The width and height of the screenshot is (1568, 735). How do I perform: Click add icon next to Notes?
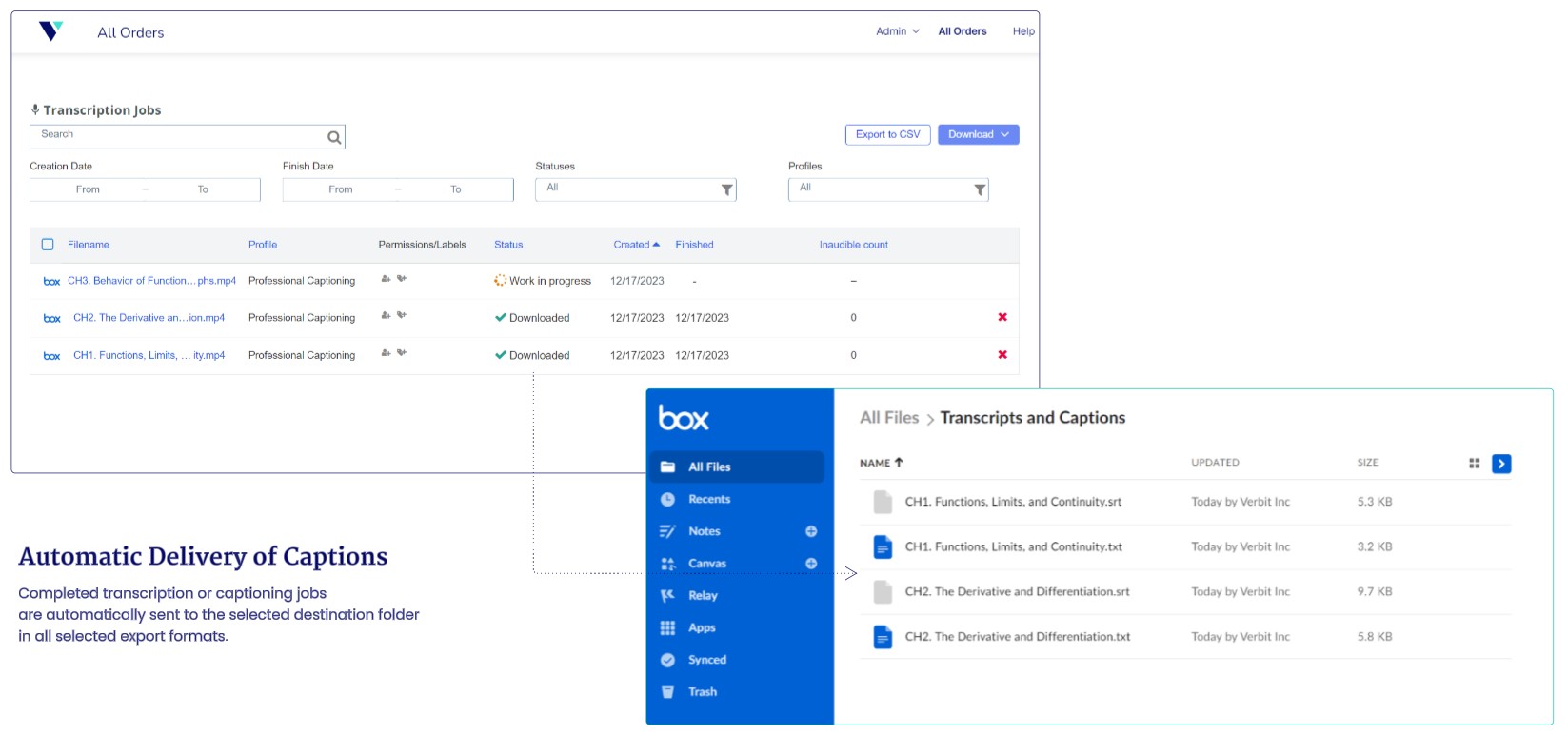(x=811, y=531)
